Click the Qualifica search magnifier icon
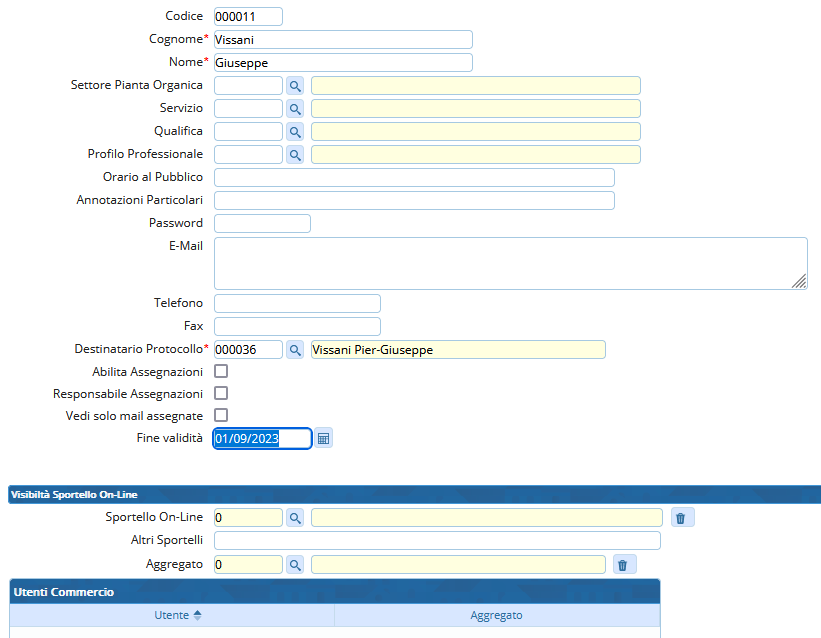This screenshot has height=638, width=821. pos(295,131)
